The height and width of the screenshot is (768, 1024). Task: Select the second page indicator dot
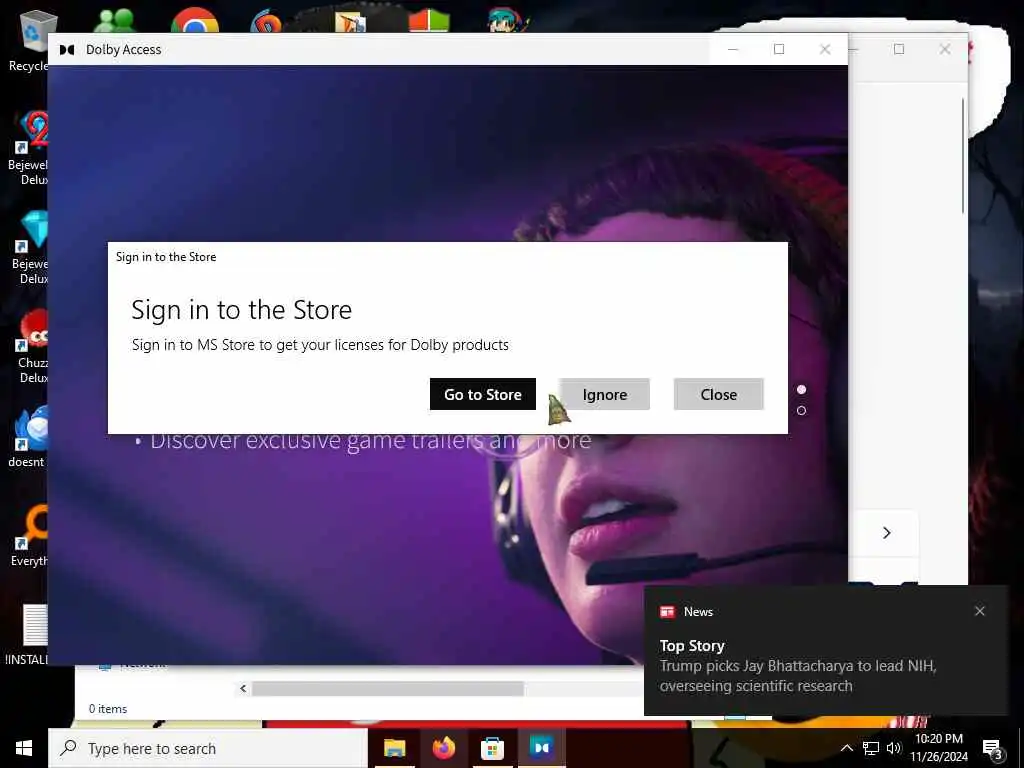pos(801,410)
